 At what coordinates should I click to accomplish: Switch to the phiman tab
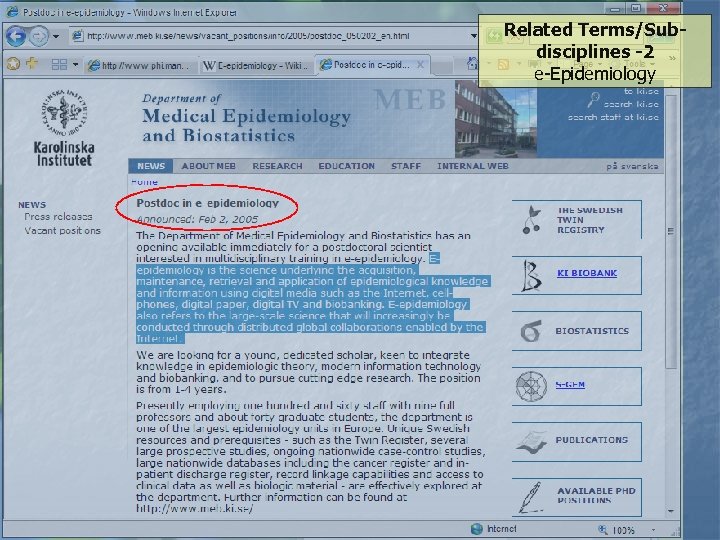coord(141,66)
